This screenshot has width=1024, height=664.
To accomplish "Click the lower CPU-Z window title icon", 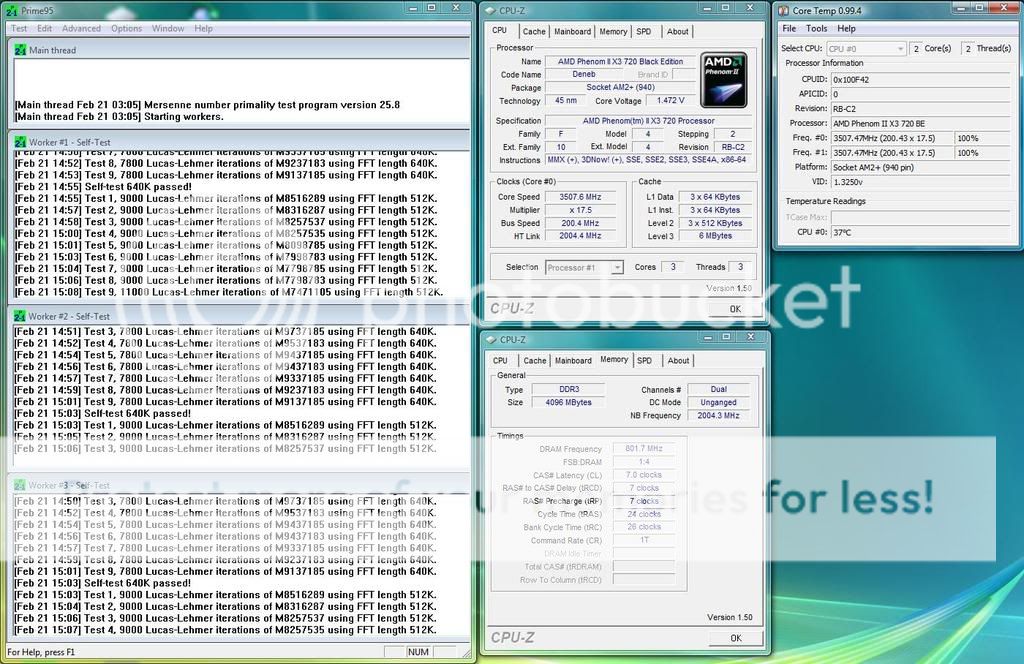I will [x=491, y=340].
